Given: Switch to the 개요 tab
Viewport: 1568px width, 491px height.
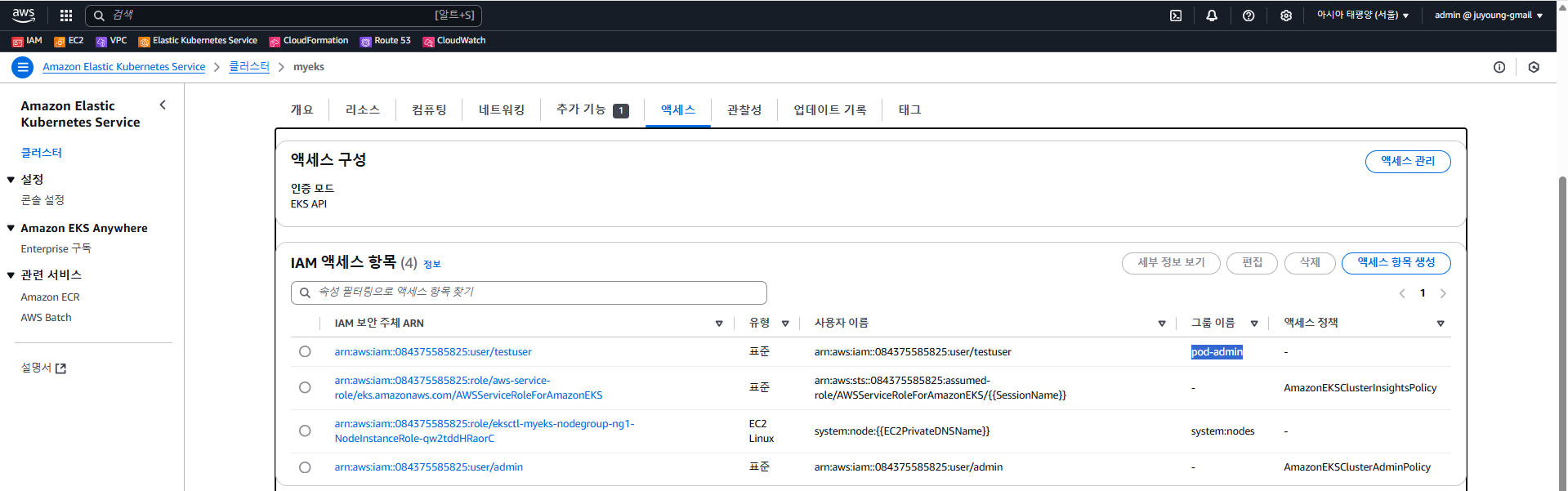Looking at the screenshot, I should [302, 109].
